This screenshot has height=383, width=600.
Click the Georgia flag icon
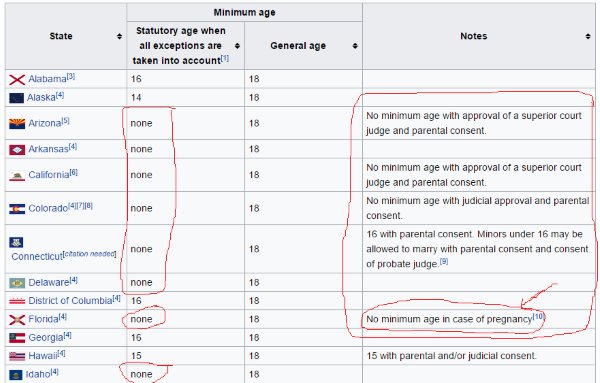[17, 338]
